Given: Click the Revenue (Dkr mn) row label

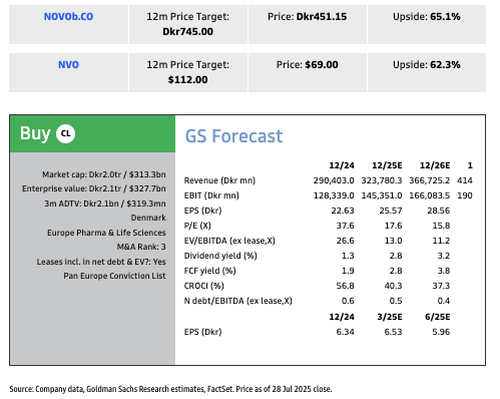Looking at the screenshot, I should pyautogui.click(x=220, y=181).
